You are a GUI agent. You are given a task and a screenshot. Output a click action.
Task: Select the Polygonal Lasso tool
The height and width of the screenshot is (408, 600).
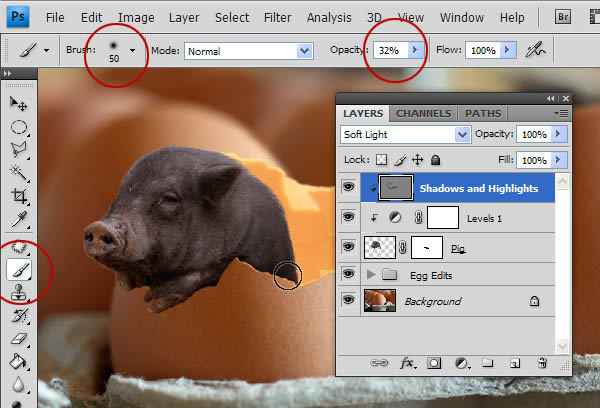pyautogui.click(x=18, y=150)
